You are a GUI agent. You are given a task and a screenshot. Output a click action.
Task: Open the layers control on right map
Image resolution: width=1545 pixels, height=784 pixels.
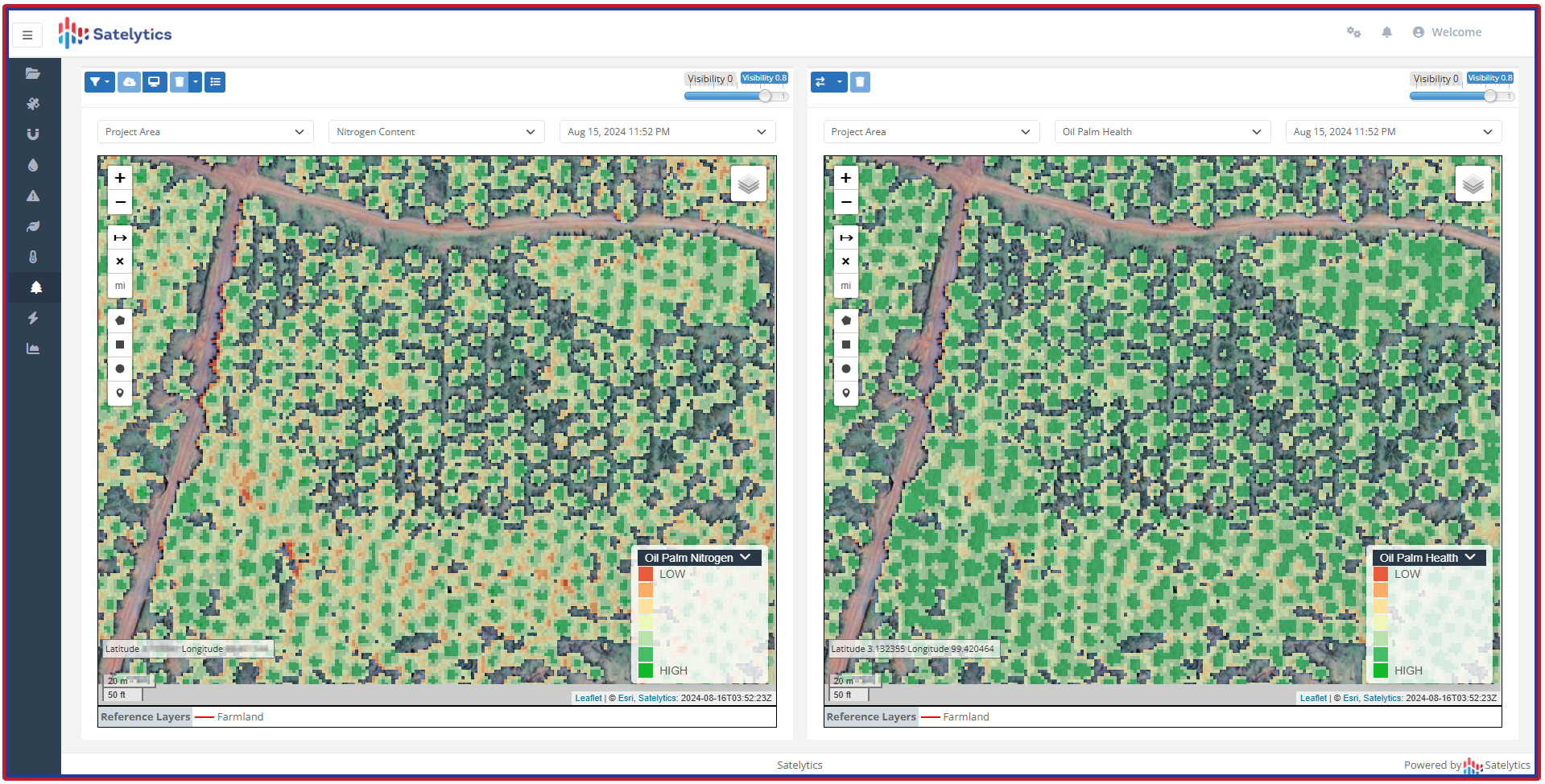(1473, 184)
